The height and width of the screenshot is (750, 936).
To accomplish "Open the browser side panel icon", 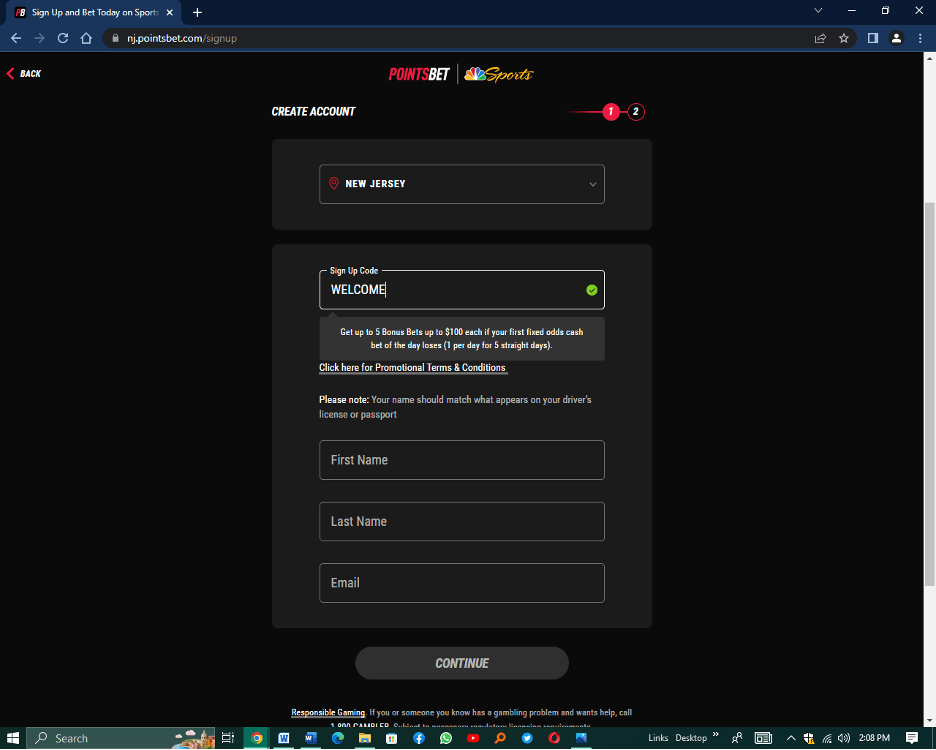I will point(872,38).
